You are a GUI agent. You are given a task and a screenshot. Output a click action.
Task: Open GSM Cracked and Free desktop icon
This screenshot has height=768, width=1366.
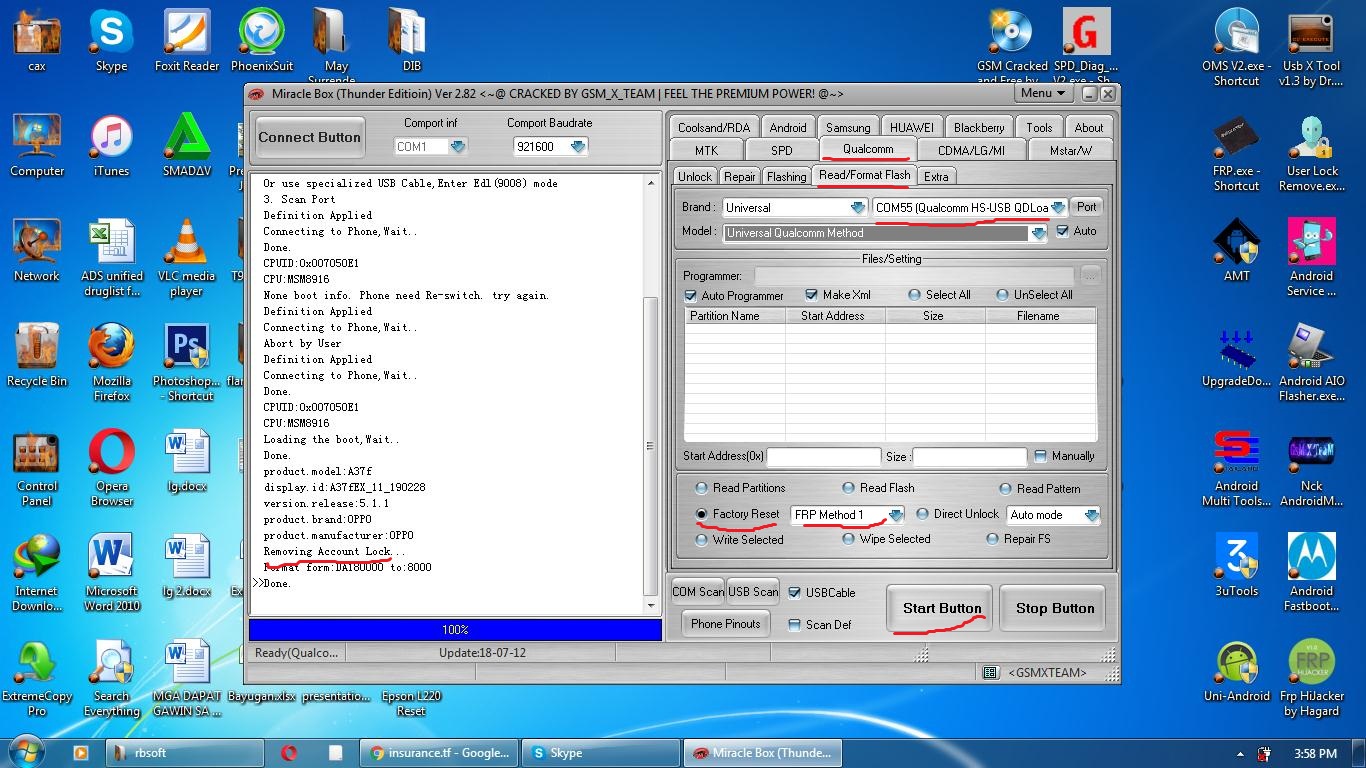(1012, 46)
